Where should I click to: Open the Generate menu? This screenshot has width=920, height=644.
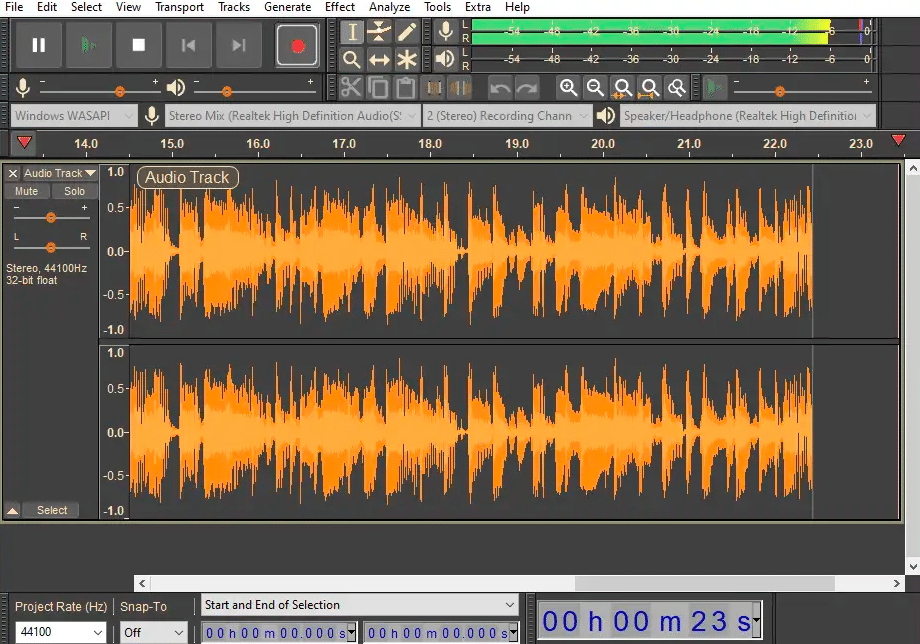coord(288,7)
